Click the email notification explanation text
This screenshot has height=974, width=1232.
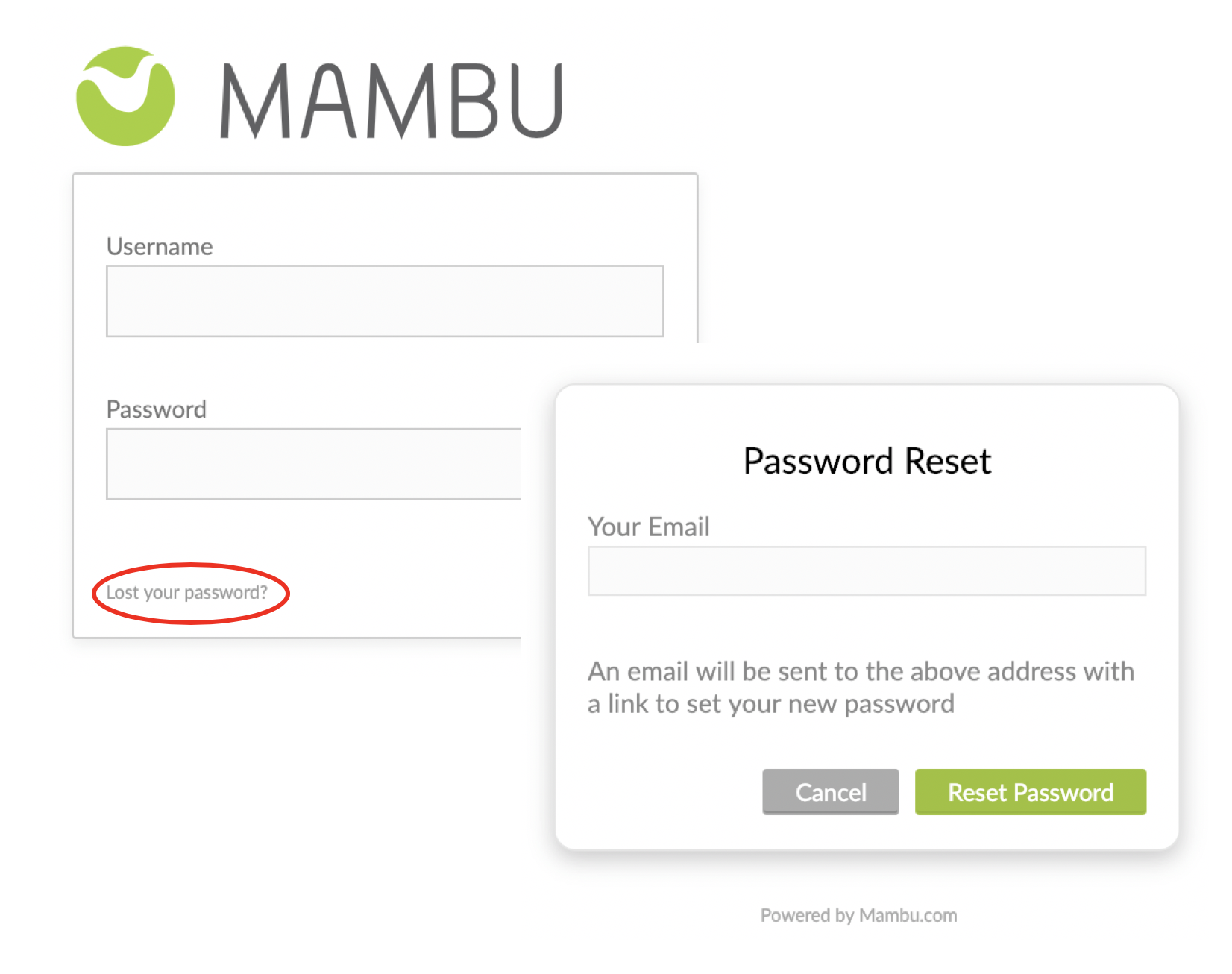861,687
